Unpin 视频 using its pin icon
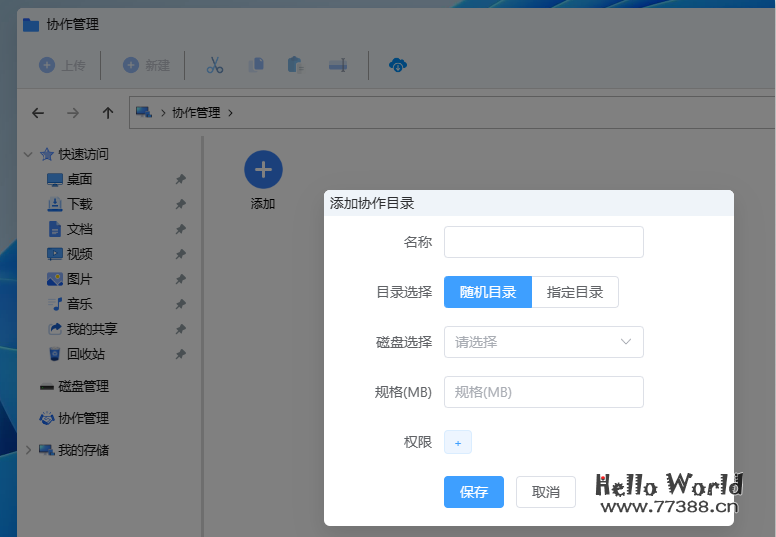This screenshot has width=776, height=537. click(x=181, y=254)
